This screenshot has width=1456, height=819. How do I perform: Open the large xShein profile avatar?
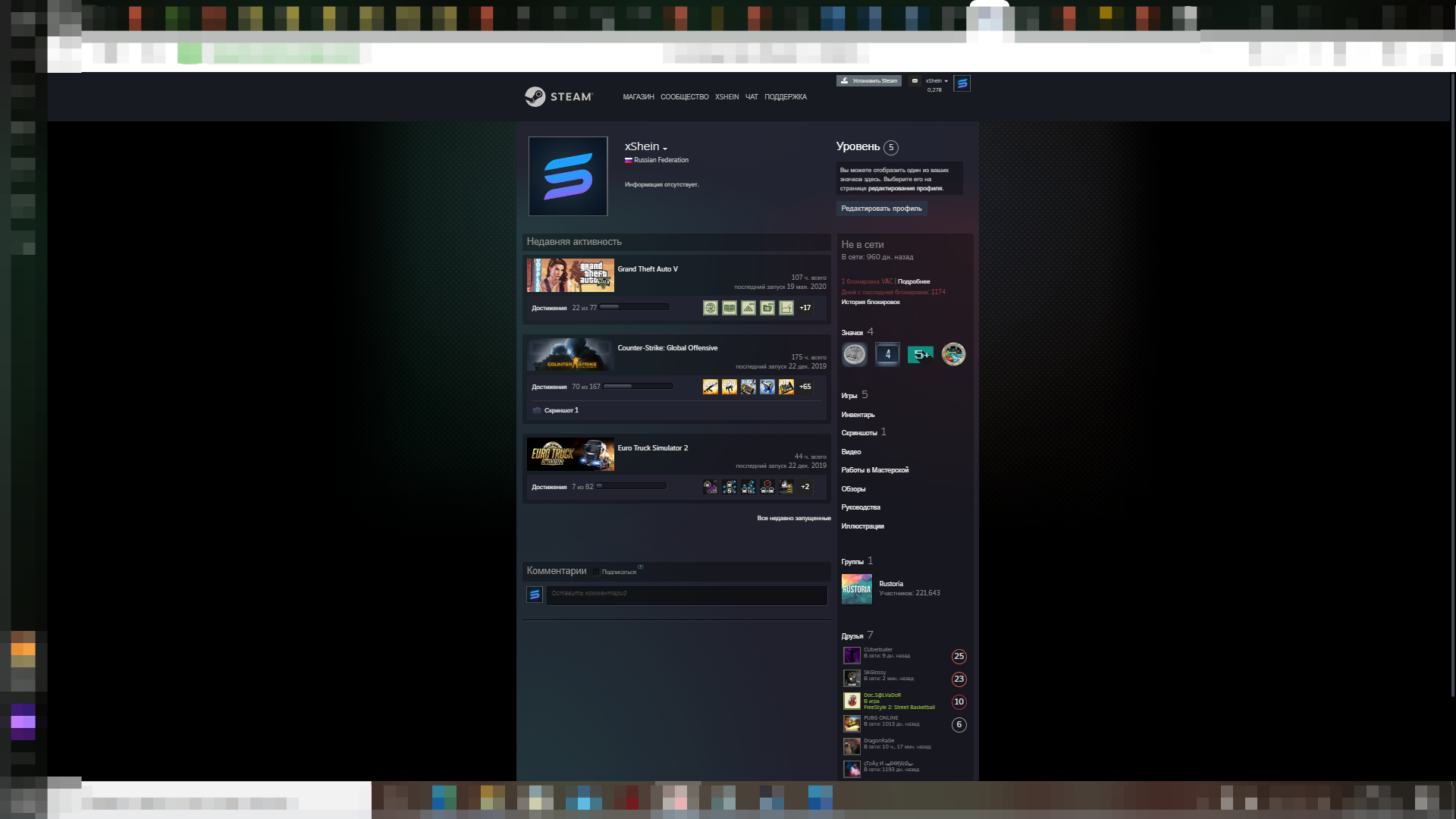coord(568,176)
